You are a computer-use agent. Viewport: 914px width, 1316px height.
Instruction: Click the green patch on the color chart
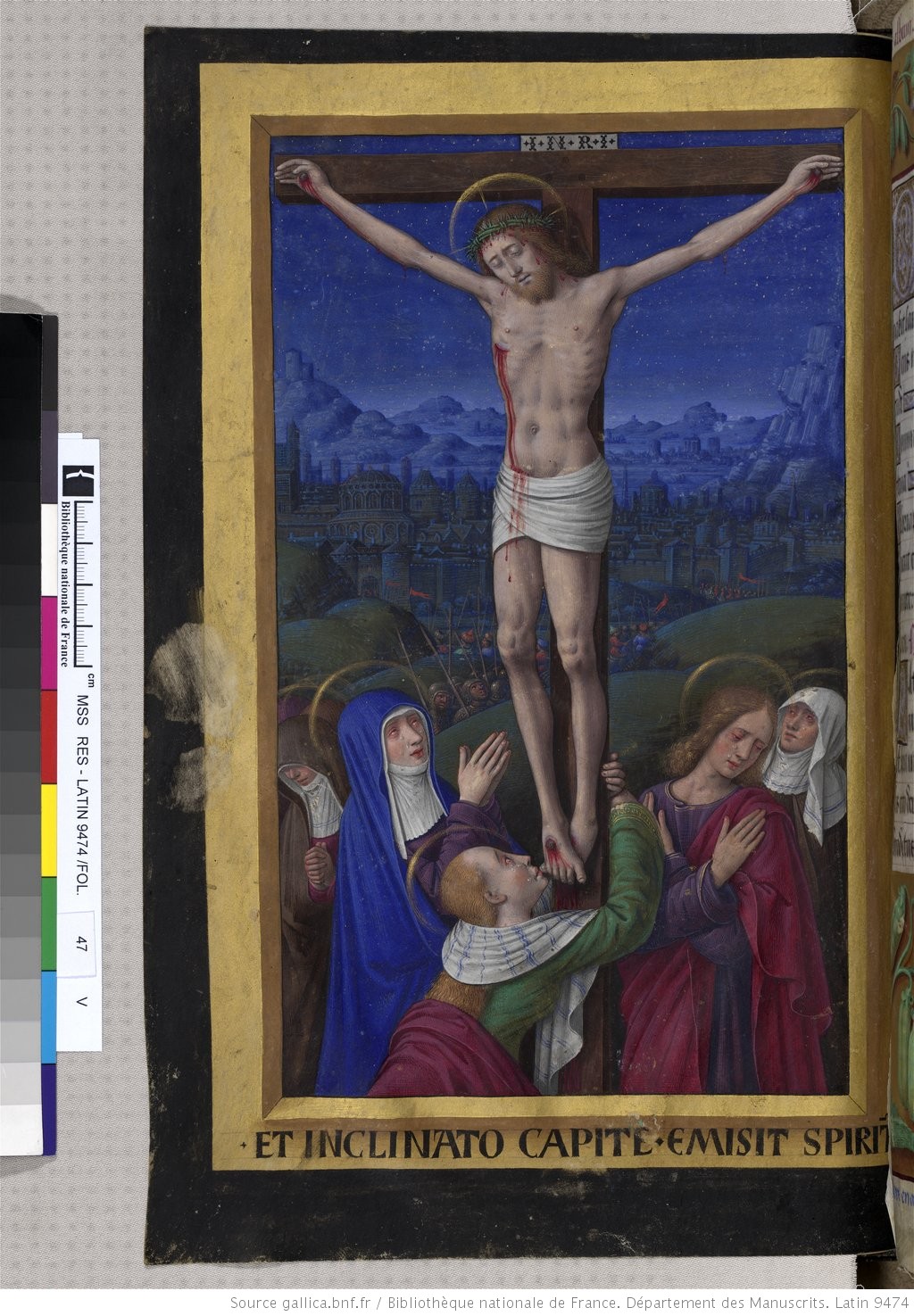pos(49,924)
